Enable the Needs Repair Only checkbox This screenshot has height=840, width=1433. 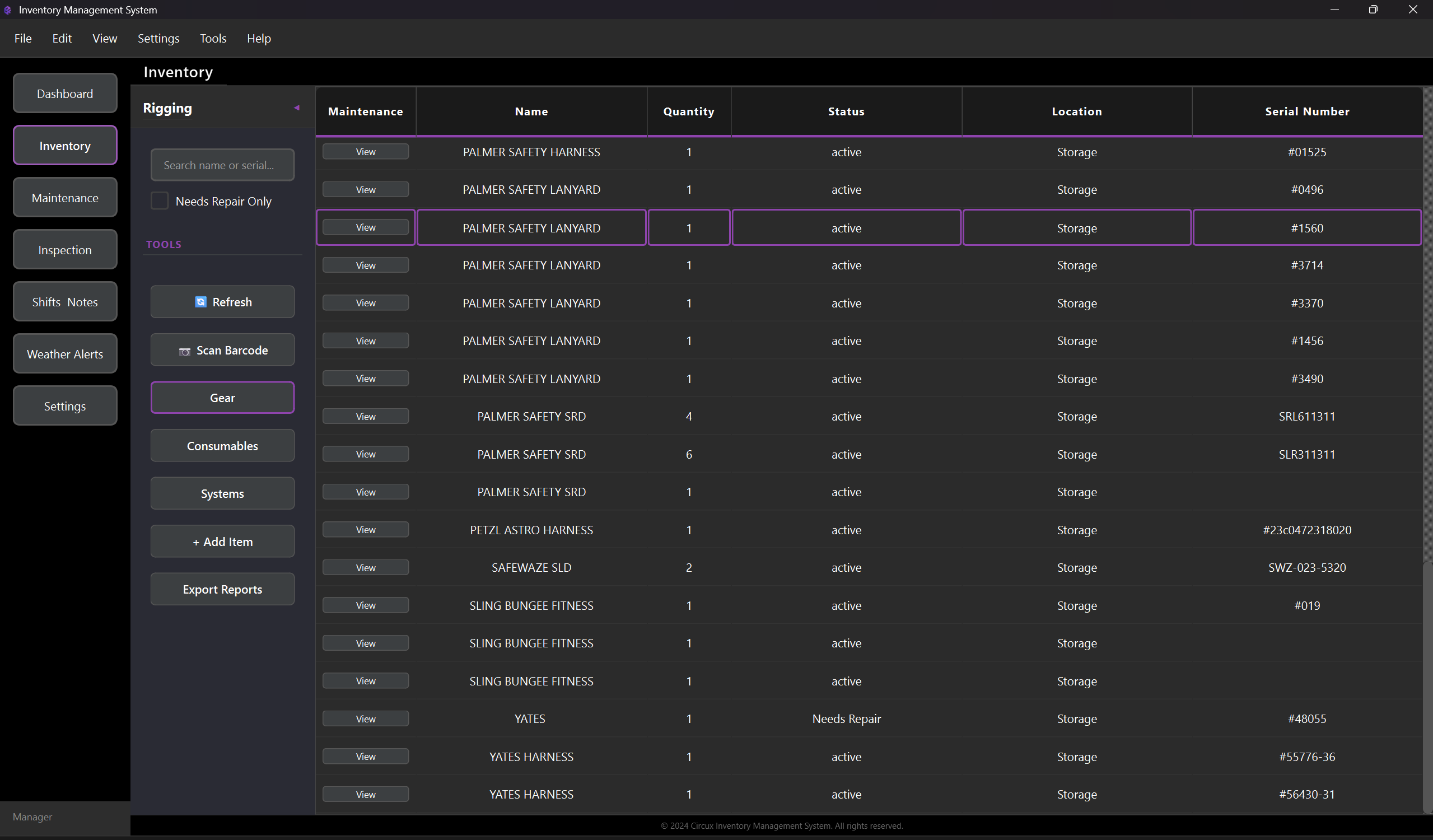[x=160, y=200]
